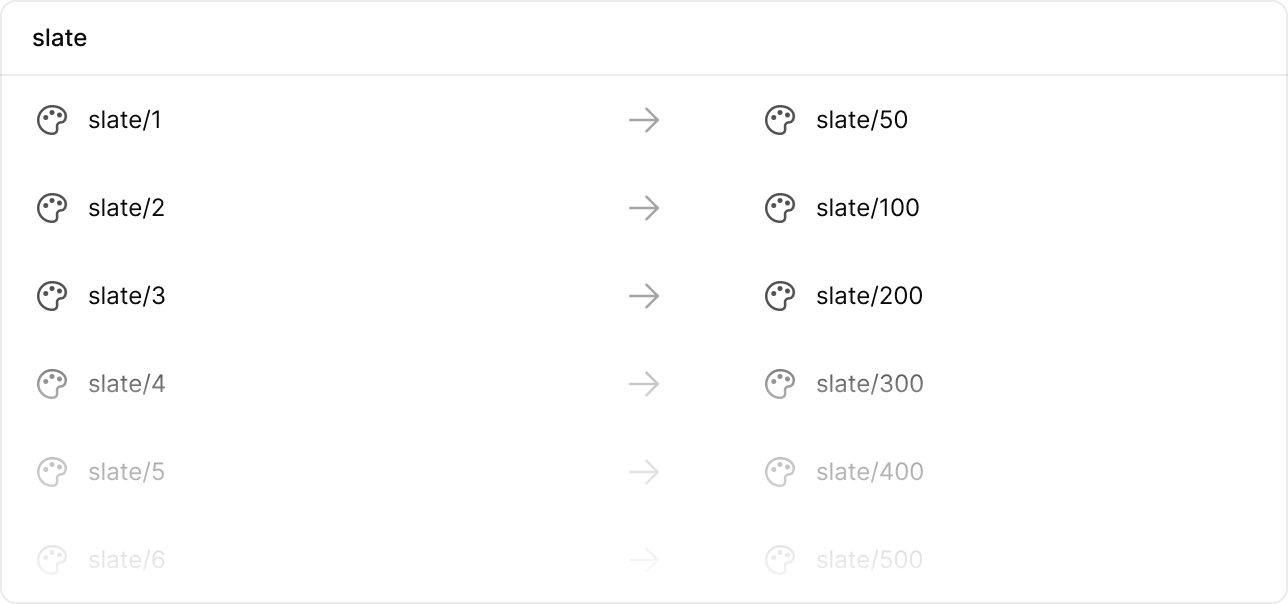This screenshot has height=604, width=1288.
Task: Select the slate/400 target style
Action: point(869,472)
